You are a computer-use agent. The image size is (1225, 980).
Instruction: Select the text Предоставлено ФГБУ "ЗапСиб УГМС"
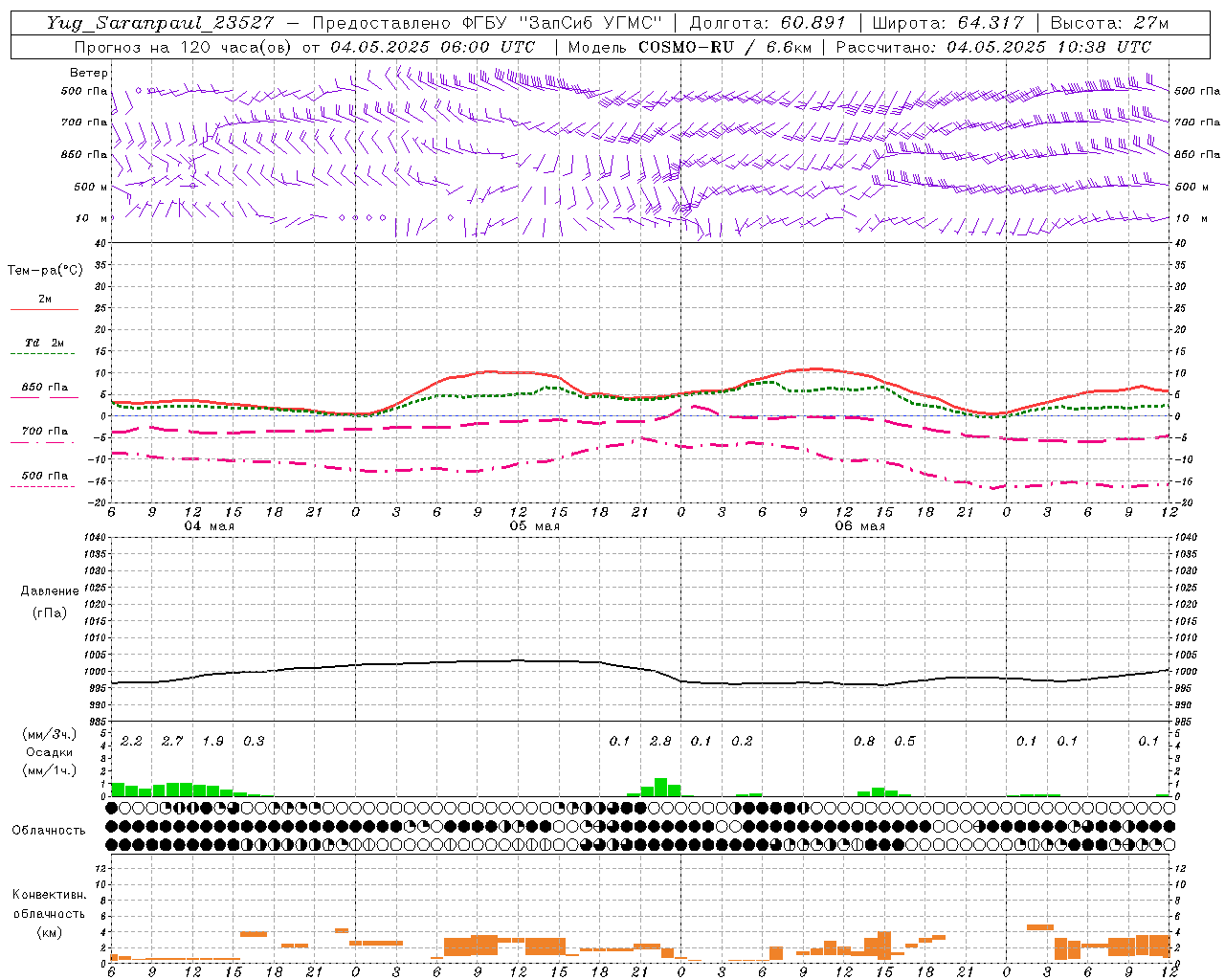487,23
